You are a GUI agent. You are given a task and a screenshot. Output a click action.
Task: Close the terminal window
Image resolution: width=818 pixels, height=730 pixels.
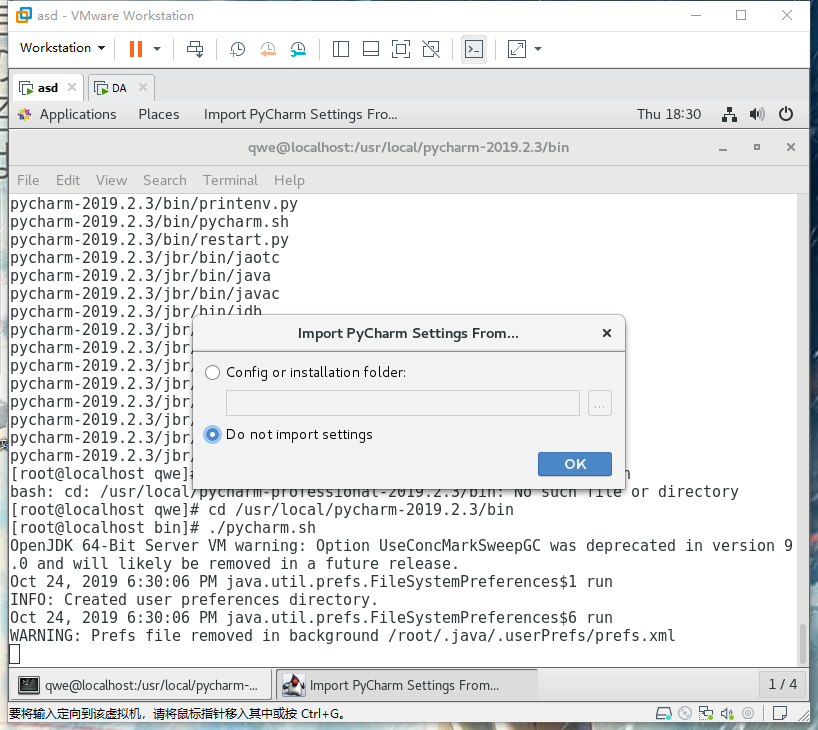coord(791,148)
